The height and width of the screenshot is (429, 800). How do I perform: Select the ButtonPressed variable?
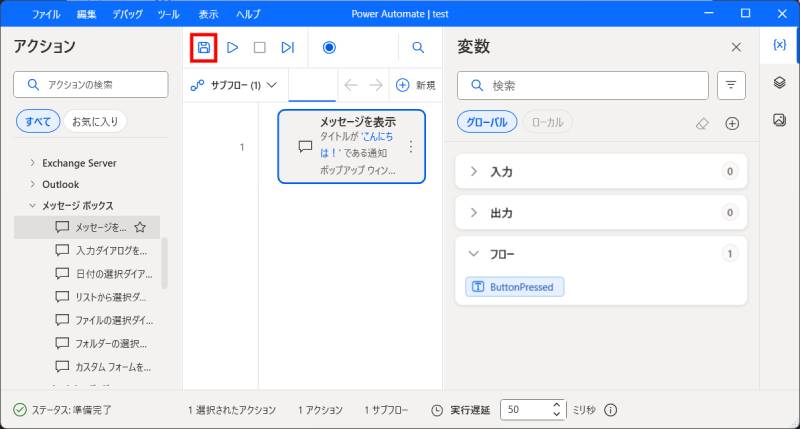[x=515, y=287]
